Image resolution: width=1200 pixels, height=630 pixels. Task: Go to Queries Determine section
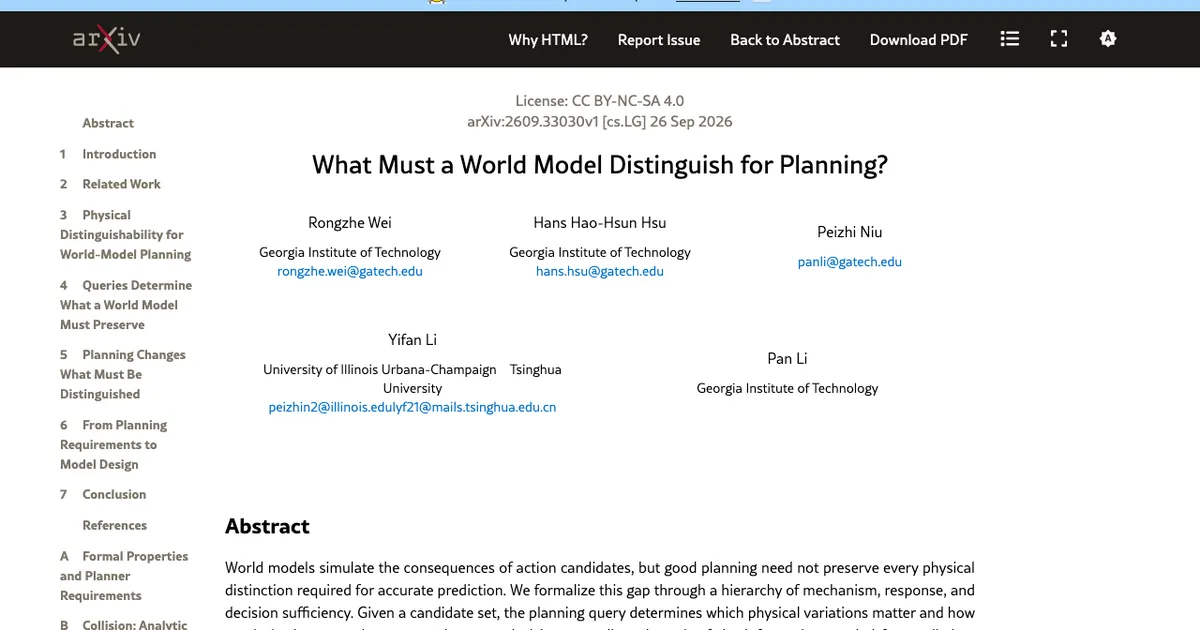click(125, 305)
